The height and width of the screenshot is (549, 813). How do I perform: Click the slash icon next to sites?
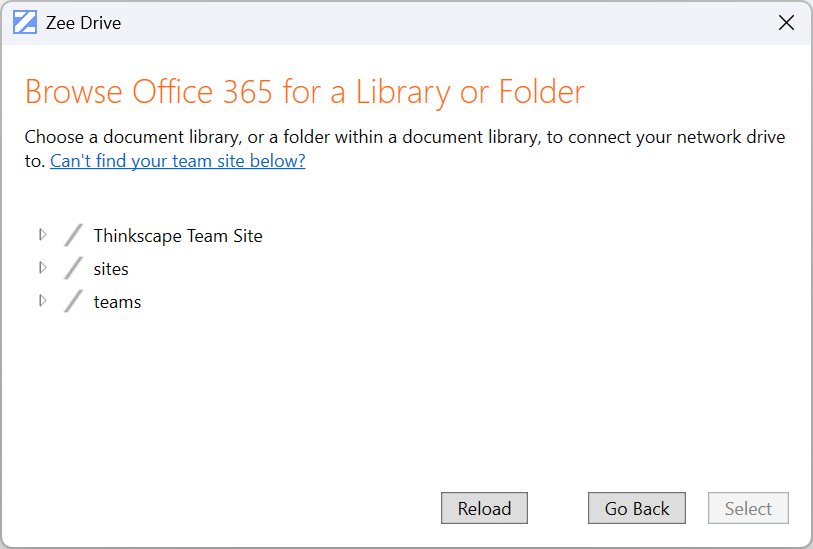tap(73, 269)
